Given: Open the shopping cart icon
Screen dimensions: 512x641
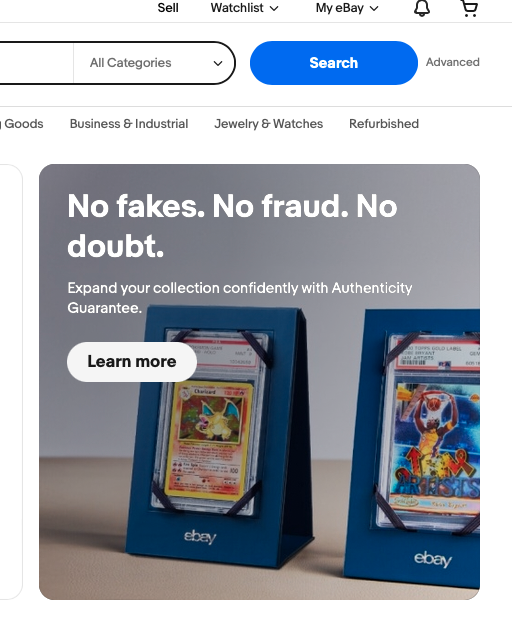Looking at the screenshot, I should point(469,8).
